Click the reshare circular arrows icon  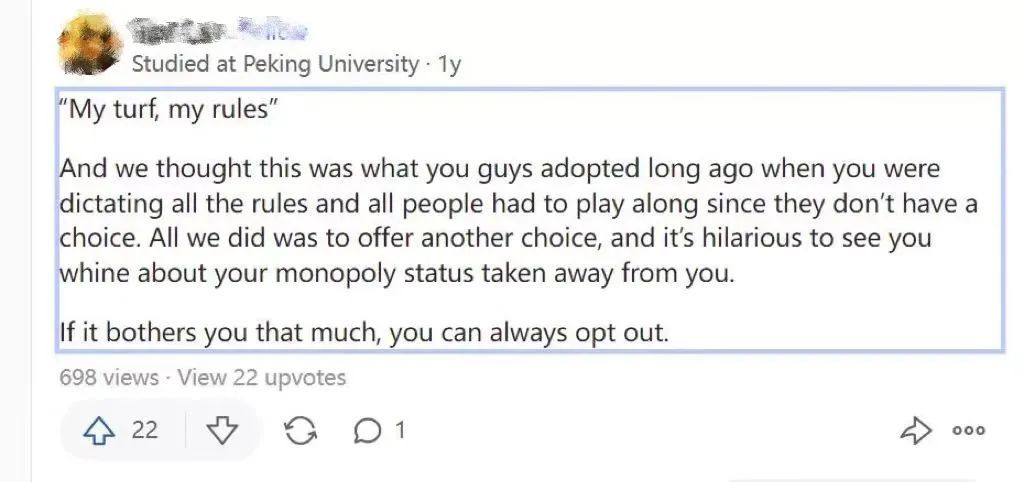click(299, 431)
